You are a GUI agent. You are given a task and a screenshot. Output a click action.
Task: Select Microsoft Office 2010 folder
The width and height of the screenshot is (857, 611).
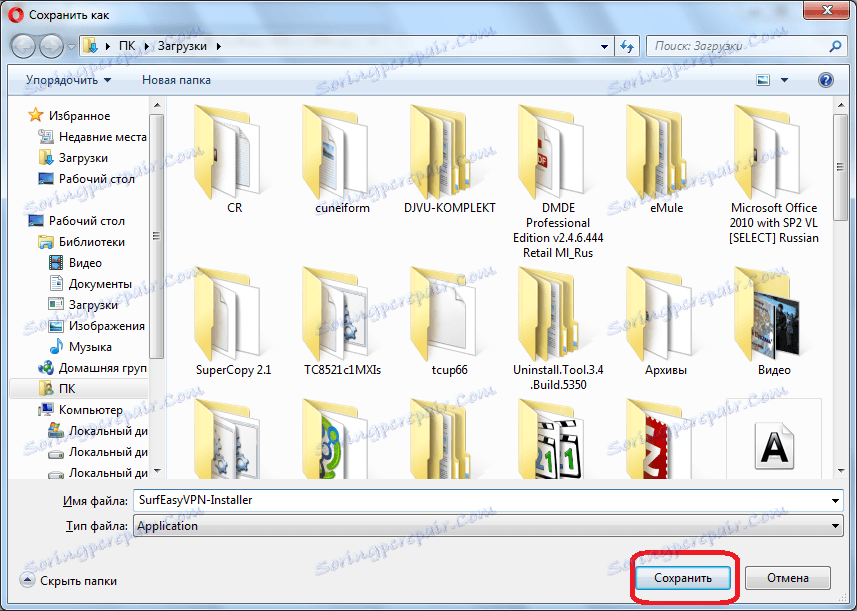[773, 174]
